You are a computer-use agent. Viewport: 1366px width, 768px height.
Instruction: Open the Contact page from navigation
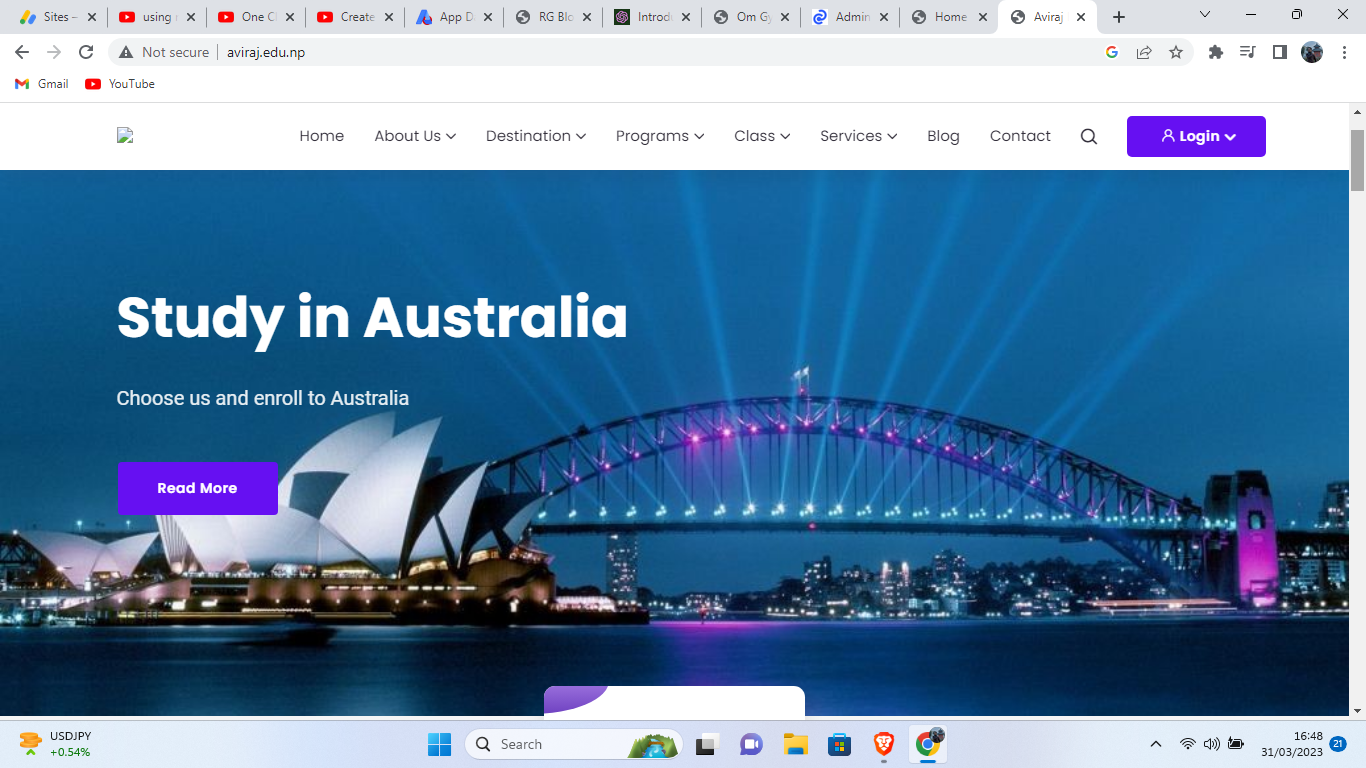[1020, 136]
